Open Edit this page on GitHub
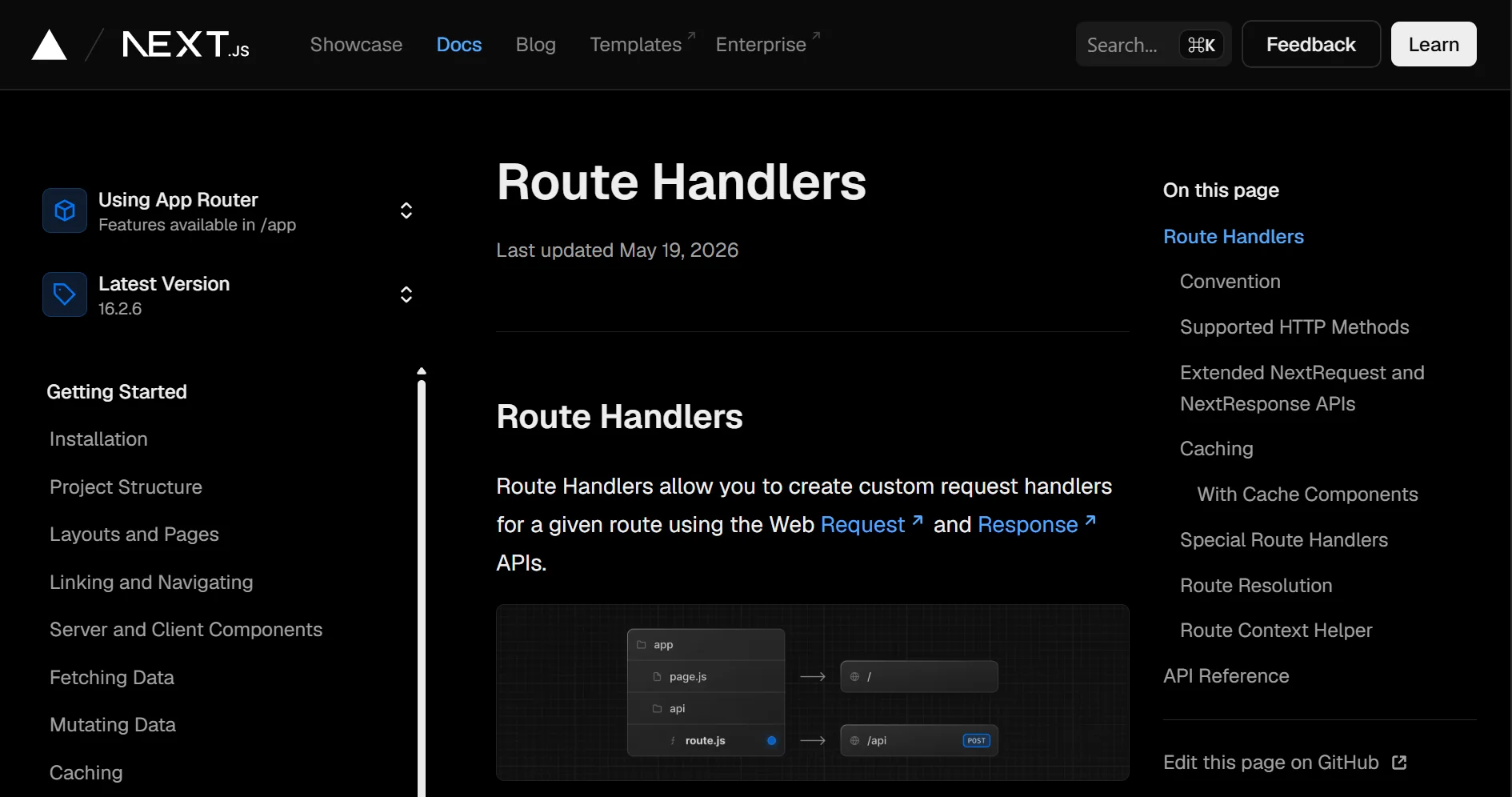1512x797 pixels. point(1285,763)
